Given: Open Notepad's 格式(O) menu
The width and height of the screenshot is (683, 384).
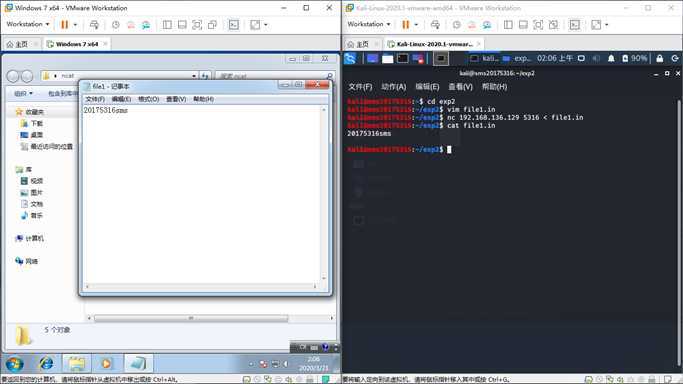Looking at the screenshot, I should 149,99.
